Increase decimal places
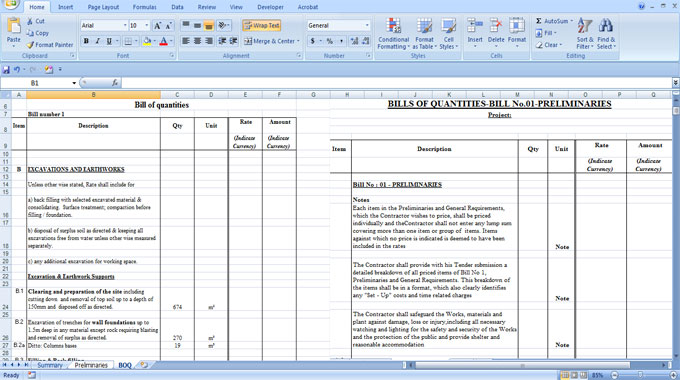 (354, 41)
